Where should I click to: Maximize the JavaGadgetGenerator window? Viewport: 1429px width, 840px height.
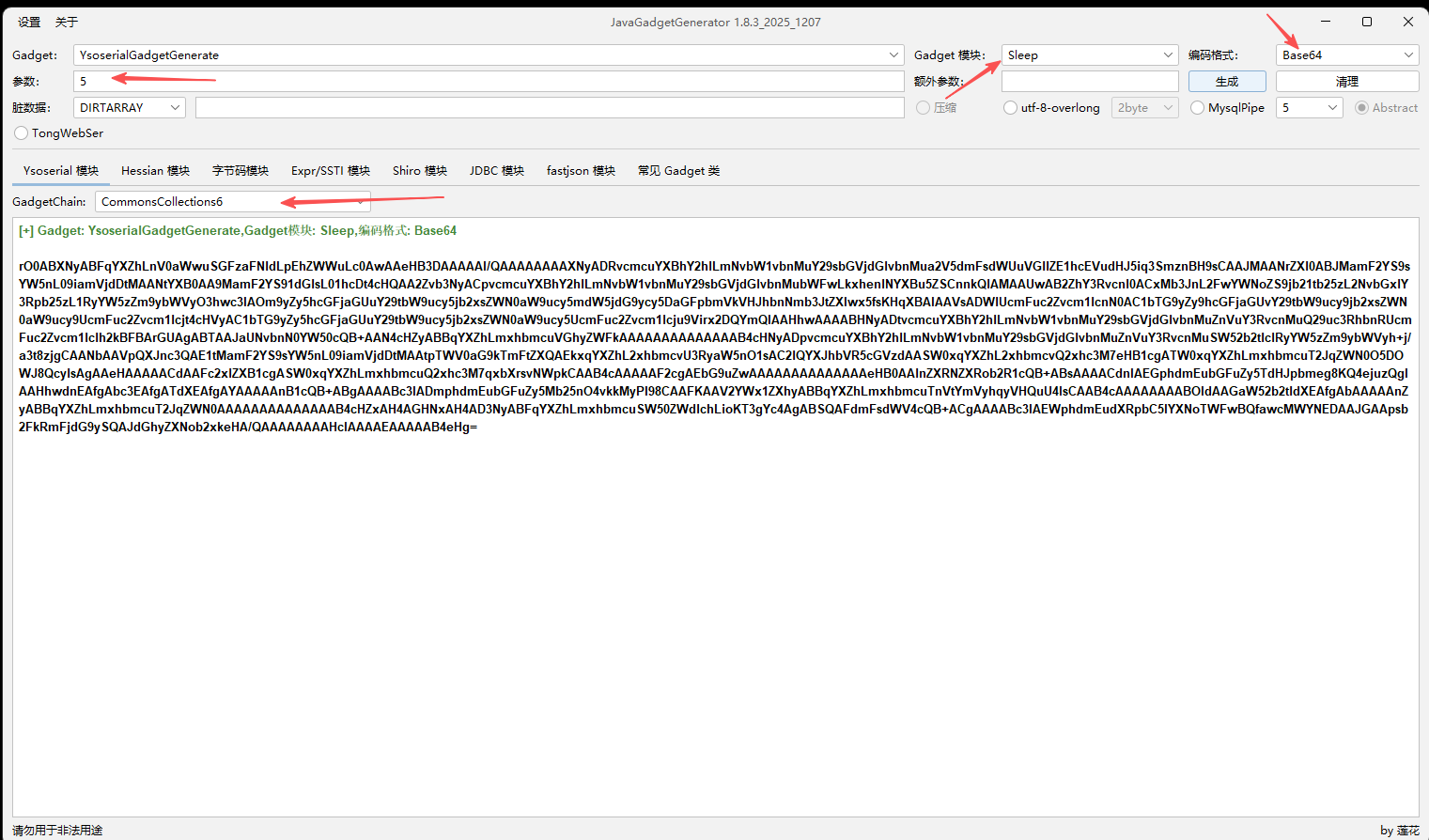1366,22
